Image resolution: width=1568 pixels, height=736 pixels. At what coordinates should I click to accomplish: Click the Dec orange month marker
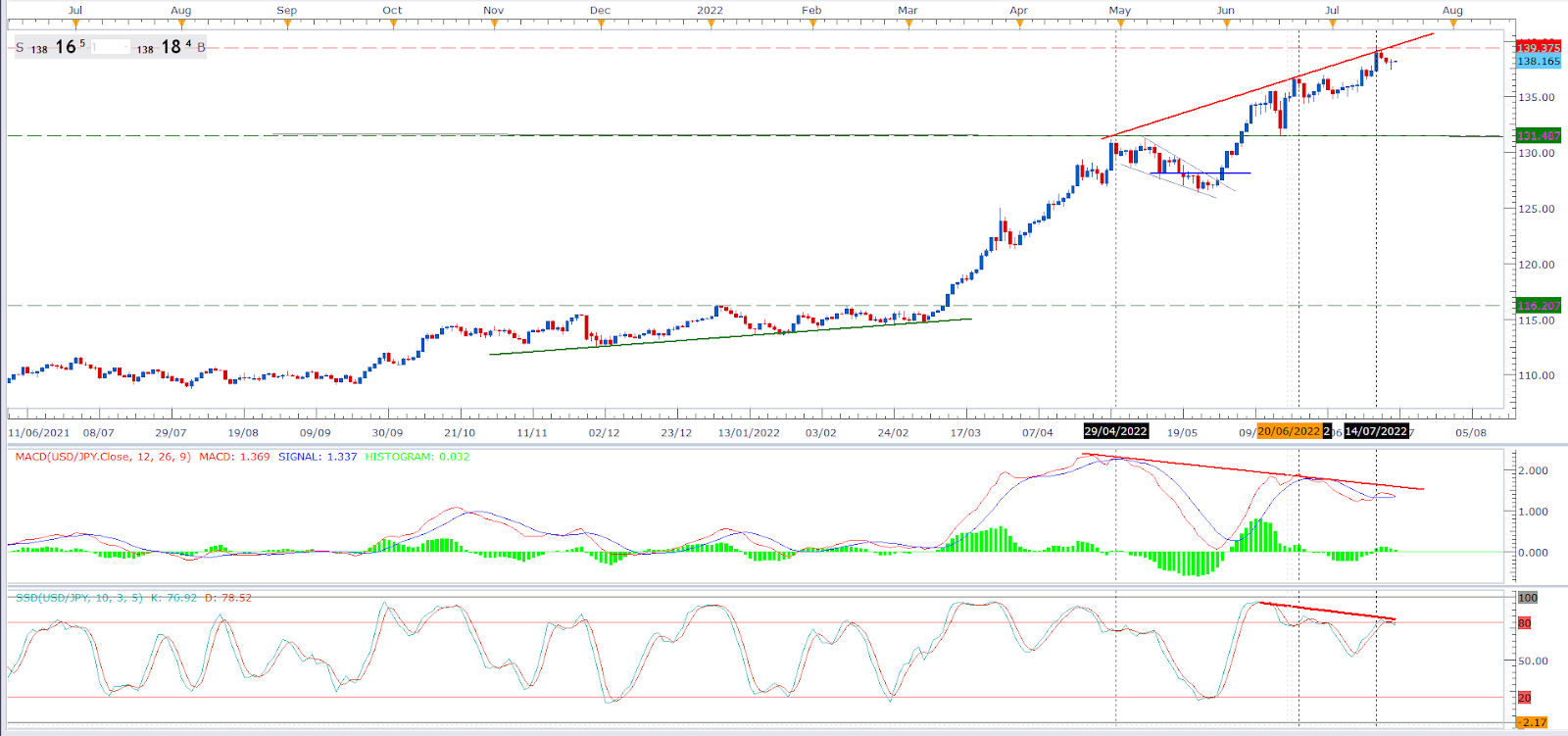601,24
